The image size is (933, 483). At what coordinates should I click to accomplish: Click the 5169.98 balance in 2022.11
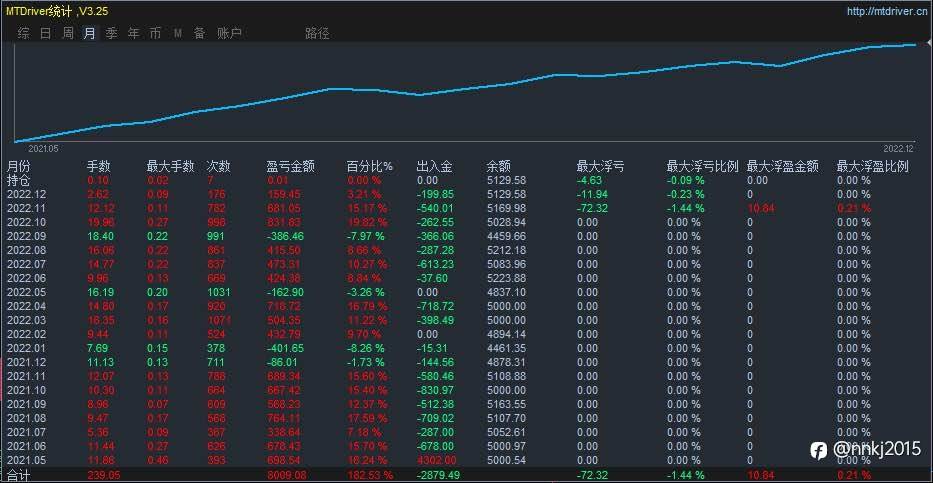click(506, 208)
